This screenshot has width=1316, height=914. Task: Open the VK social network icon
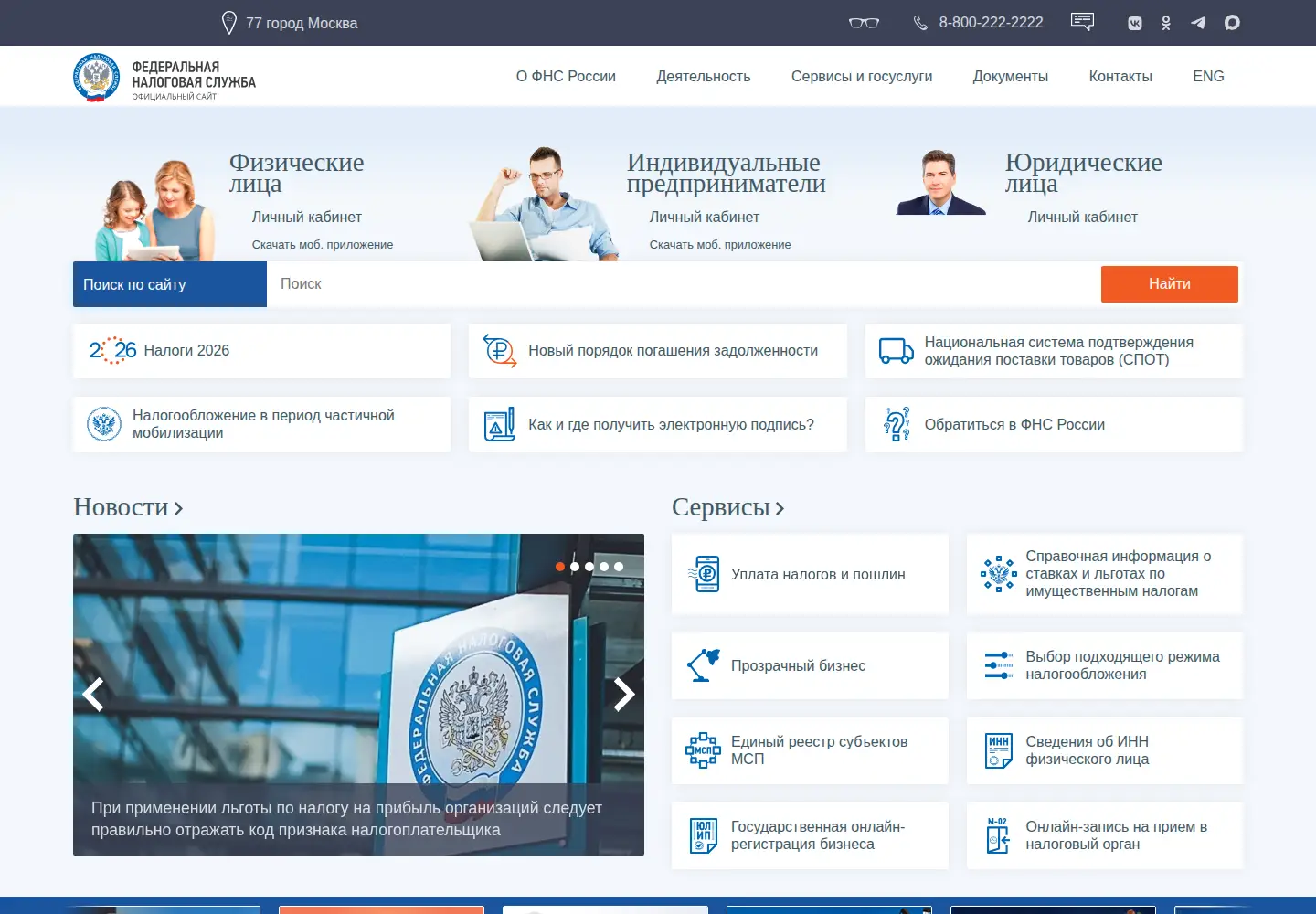1135,23
